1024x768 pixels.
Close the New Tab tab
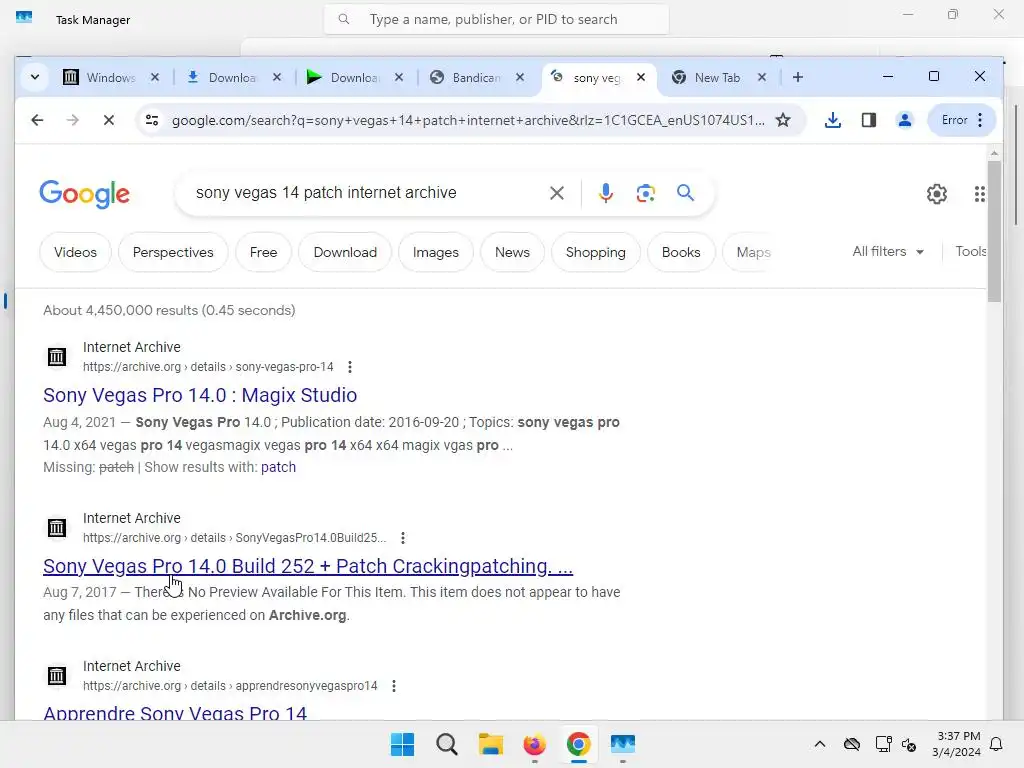click(761, 77)
